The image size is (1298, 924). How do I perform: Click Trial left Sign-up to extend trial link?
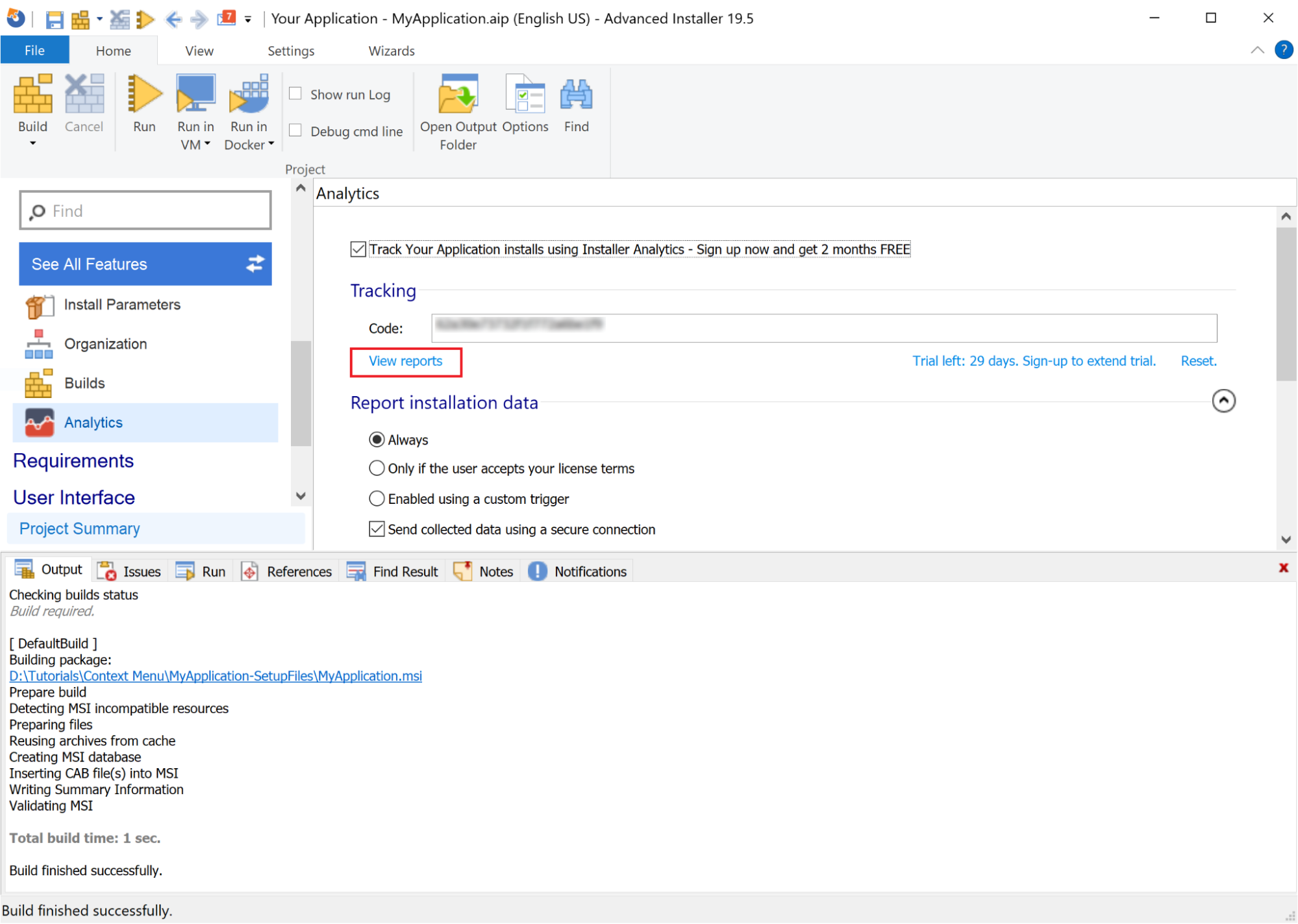coord(1034,361)
